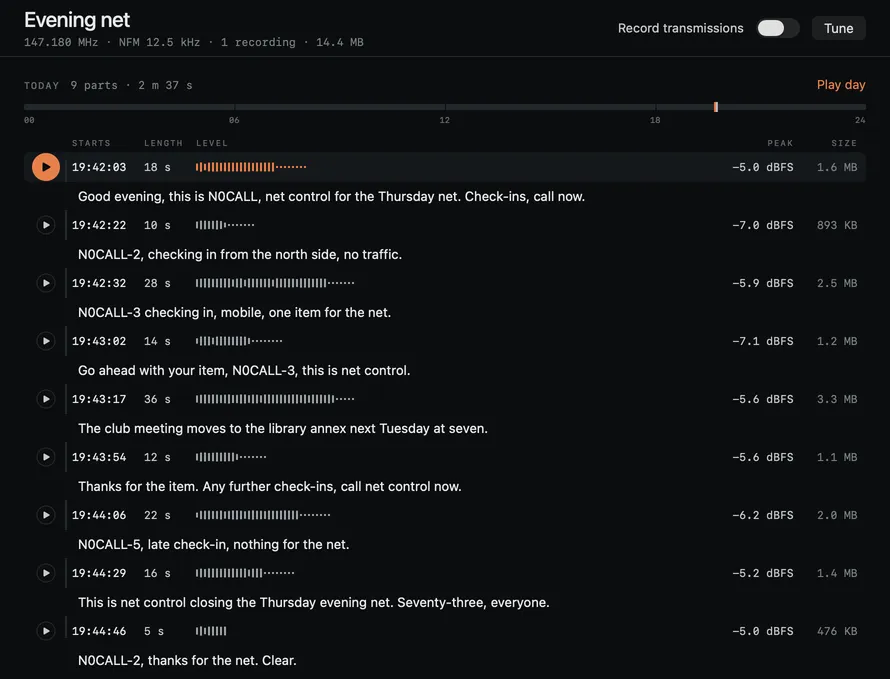Play the 19:42:22 transmission
Screen dimensions: 890x679
[46, 225]
